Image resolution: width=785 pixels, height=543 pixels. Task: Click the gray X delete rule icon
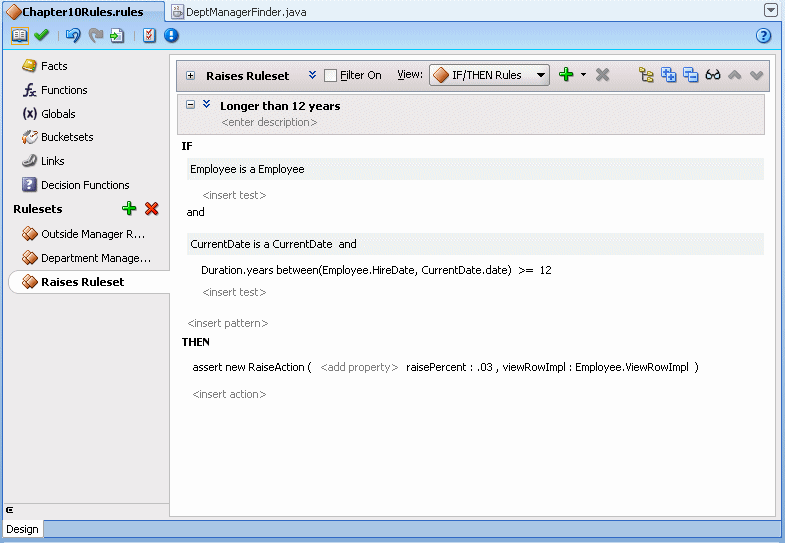[x=602, y=75]
